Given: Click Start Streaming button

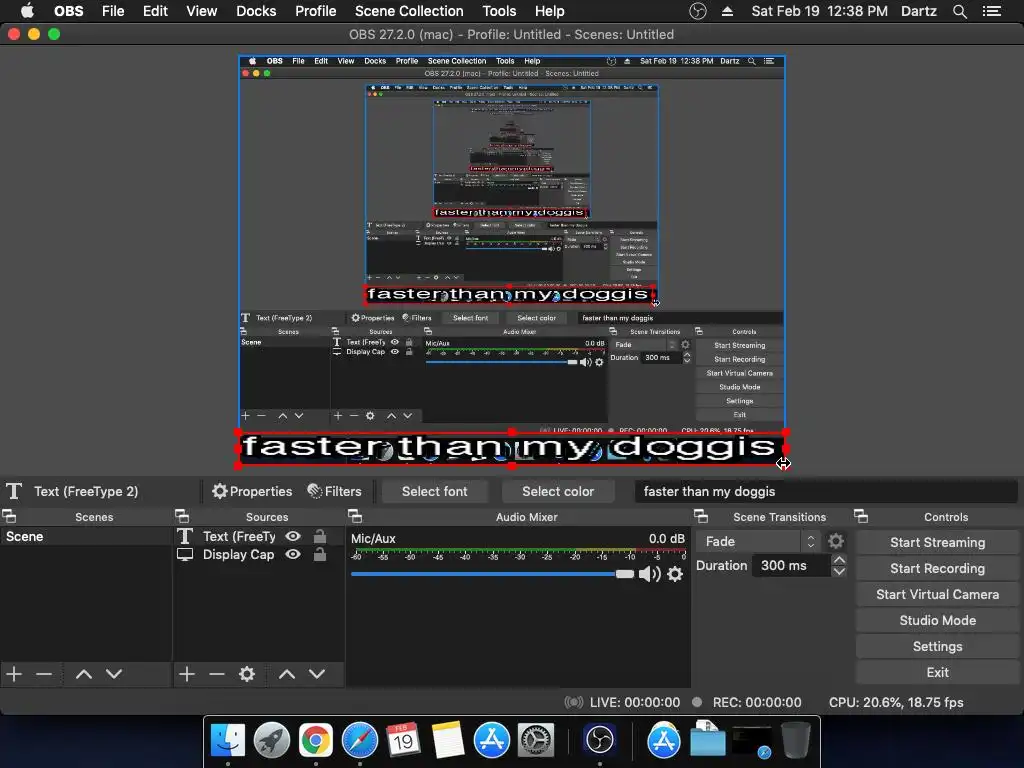Looking at the screenshot, I should point(937,542).
